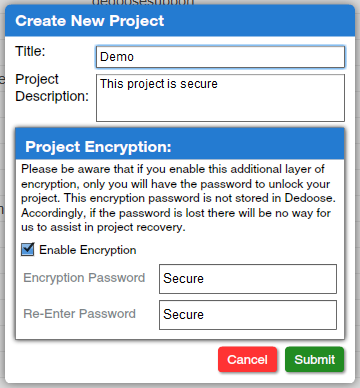Click the Create New Project title bar
This screenshot has width=360, height=388.
tap(180, 21)
